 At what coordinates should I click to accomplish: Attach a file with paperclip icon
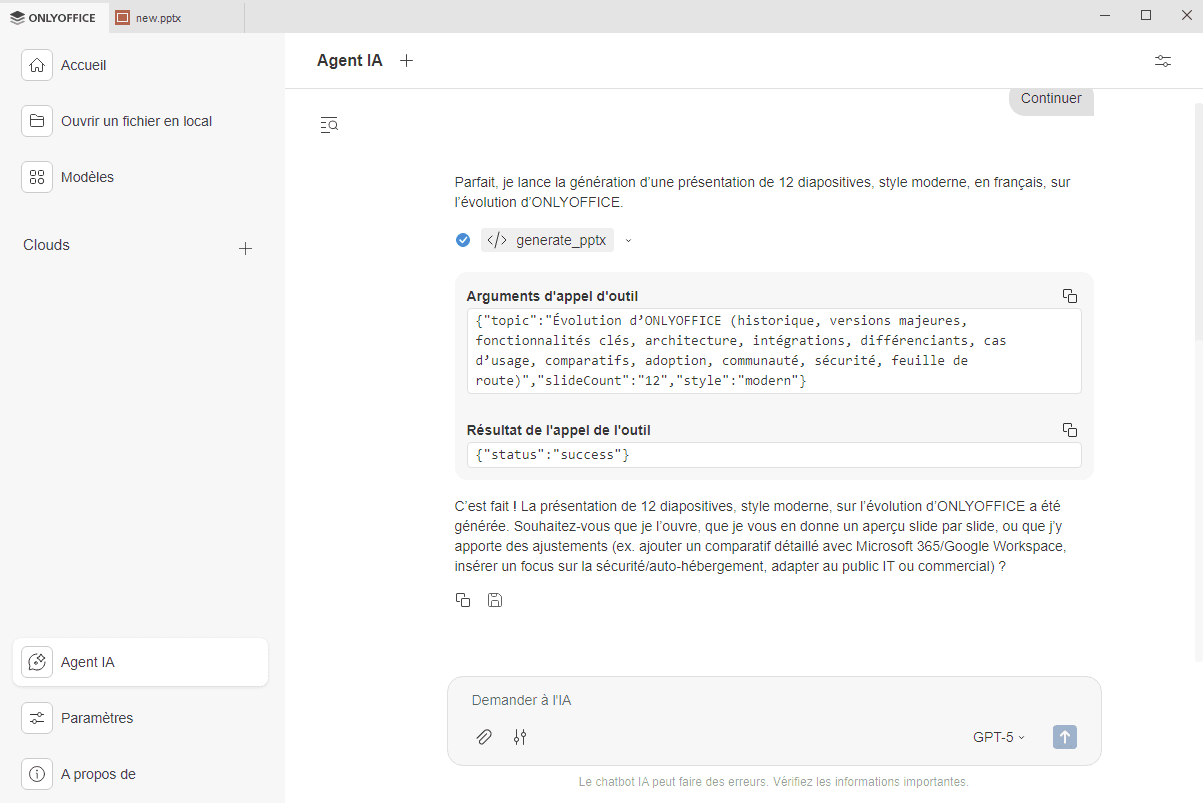click(484, 737)
